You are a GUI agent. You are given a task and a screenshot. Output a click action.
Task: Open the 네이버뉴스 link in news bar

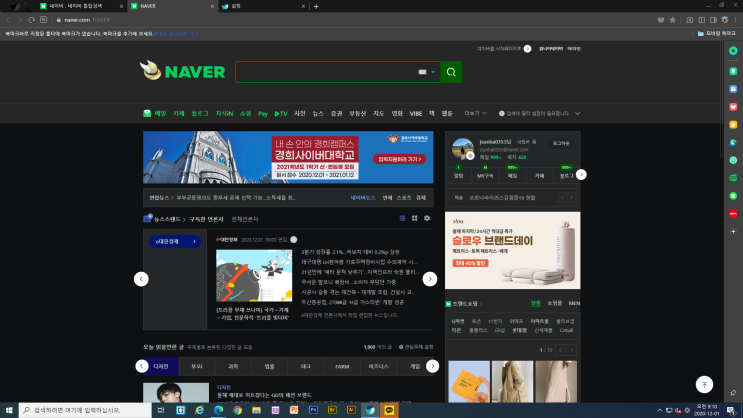pyautogui.click(x=363, y=198)
